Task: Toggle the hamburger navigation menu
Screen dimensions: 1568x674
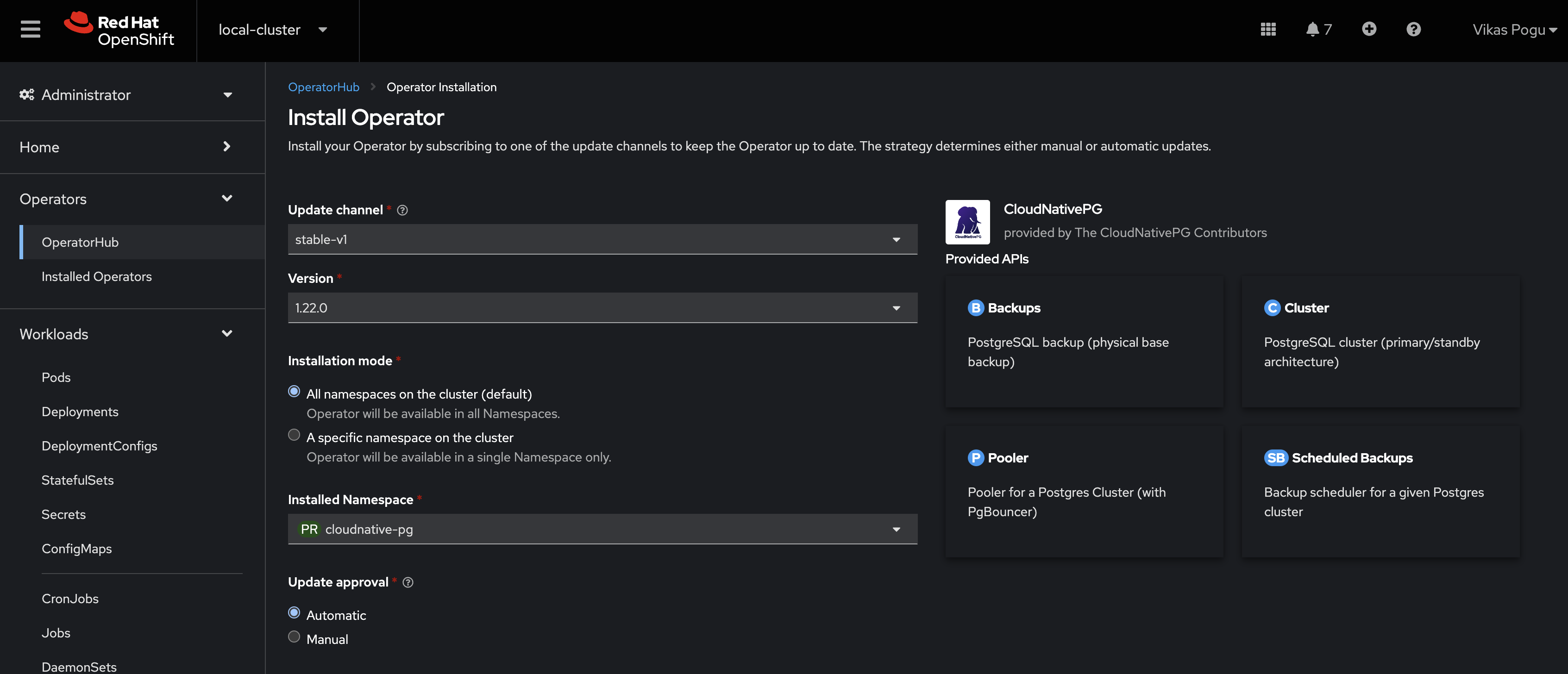Action: coord(31,29)
